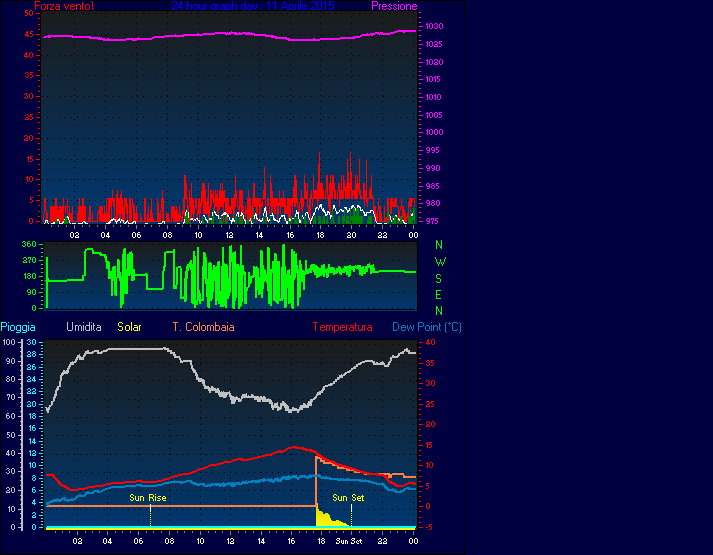Click the 995 pressure axis value
The image size is (713, 555).
point(432,150)
